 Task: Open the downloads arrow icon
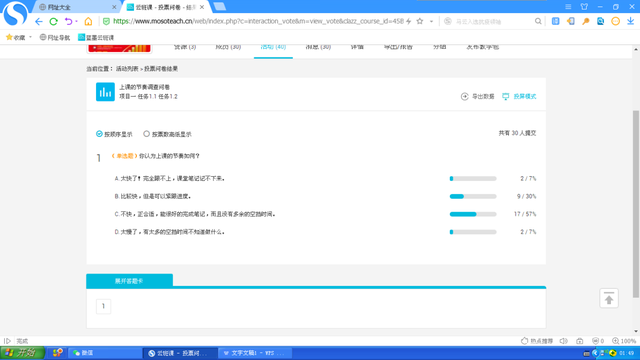(631, 21)
